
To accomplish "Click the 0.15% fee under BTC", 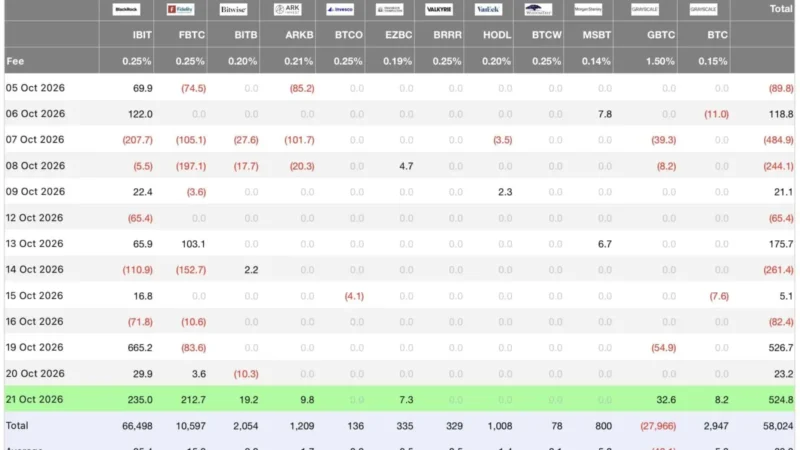I will [713, 61].
